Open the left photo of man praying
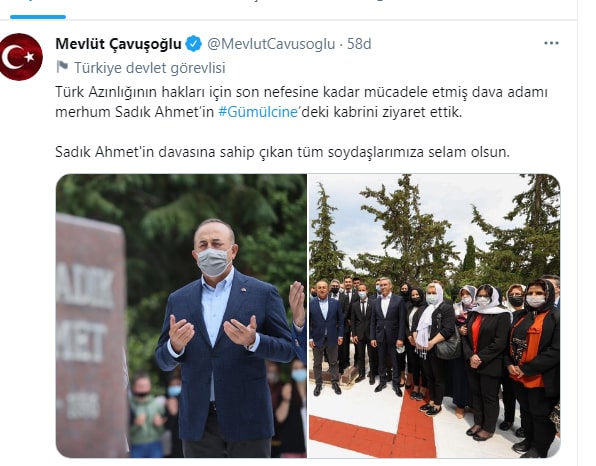Viewport: 596px width, 466px height. tap(181, 316)
